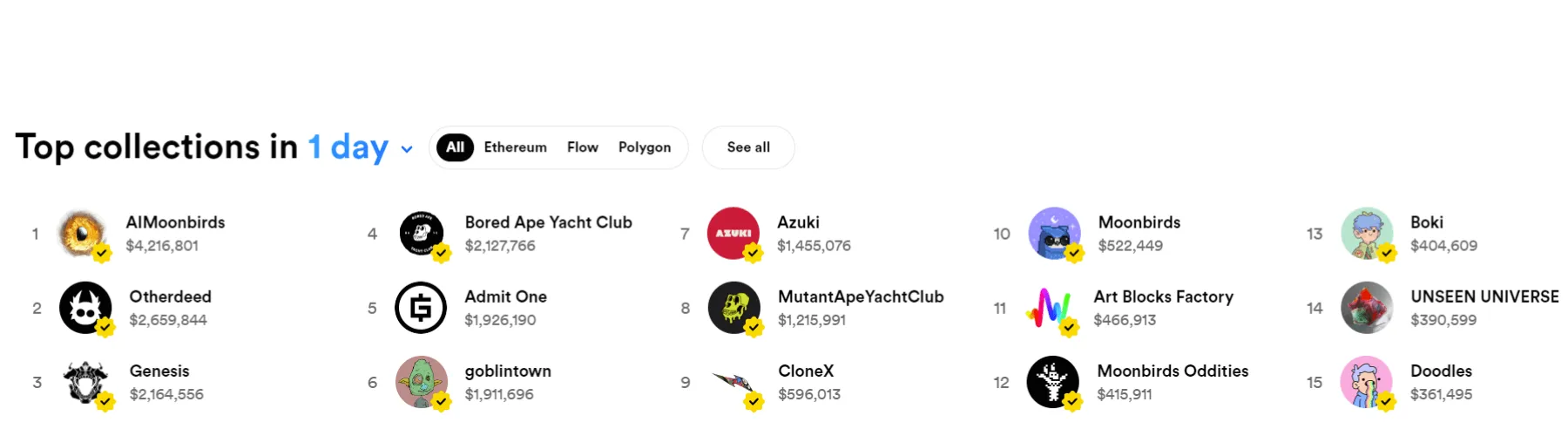Click the Doodles collection avatar

coord(1366,381)
